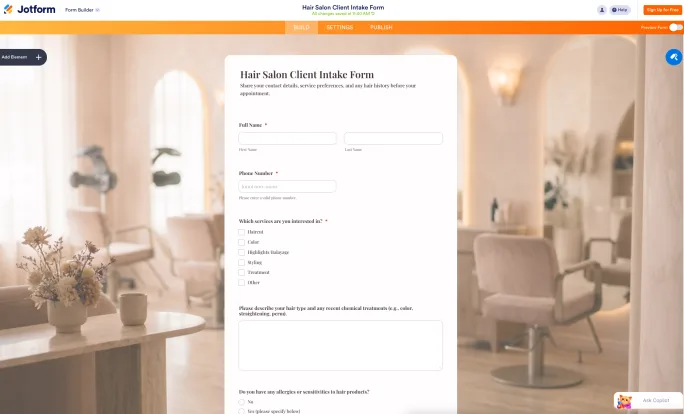Switch to the SETTINGS tab

[339, 27]
